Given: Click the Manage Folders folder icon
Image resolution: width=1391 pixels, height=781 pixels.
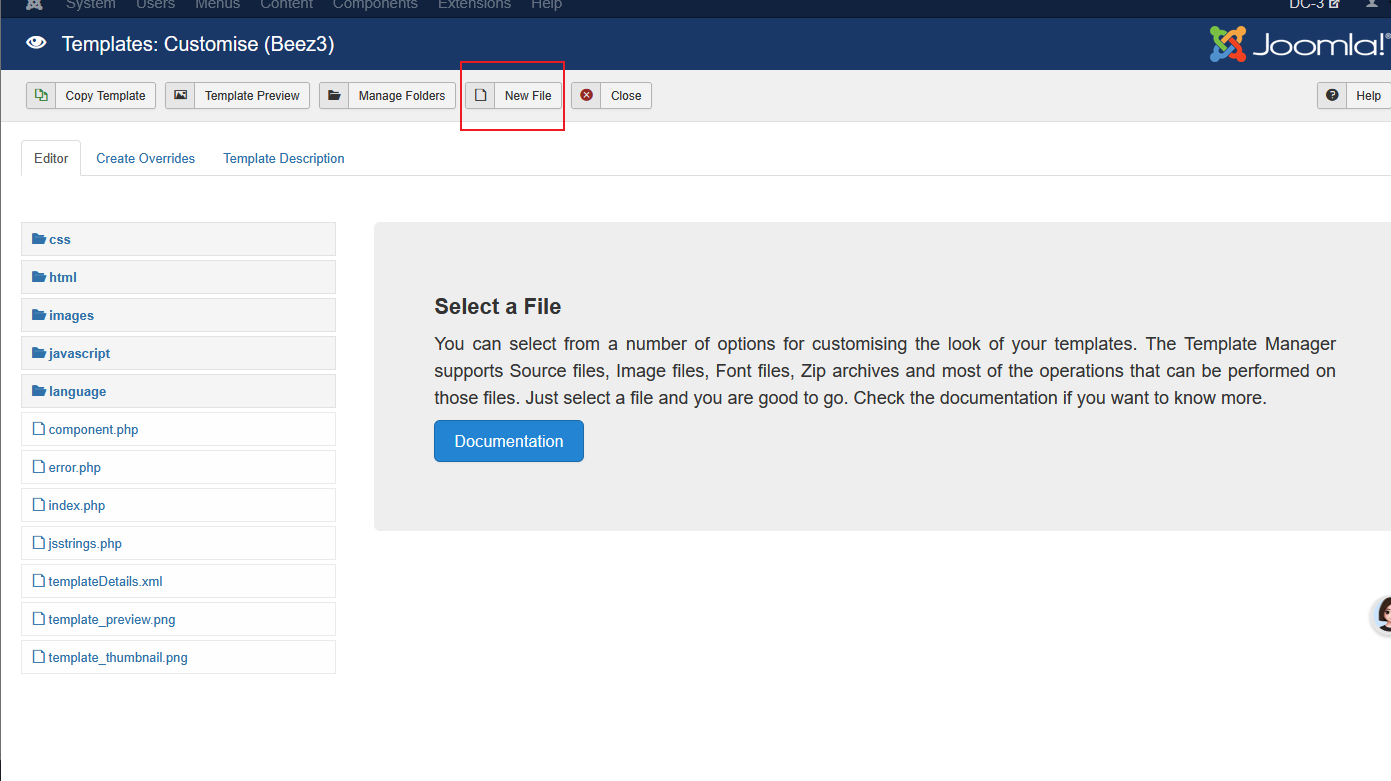Looking at the screenshot, I should (x=334, y=96).
